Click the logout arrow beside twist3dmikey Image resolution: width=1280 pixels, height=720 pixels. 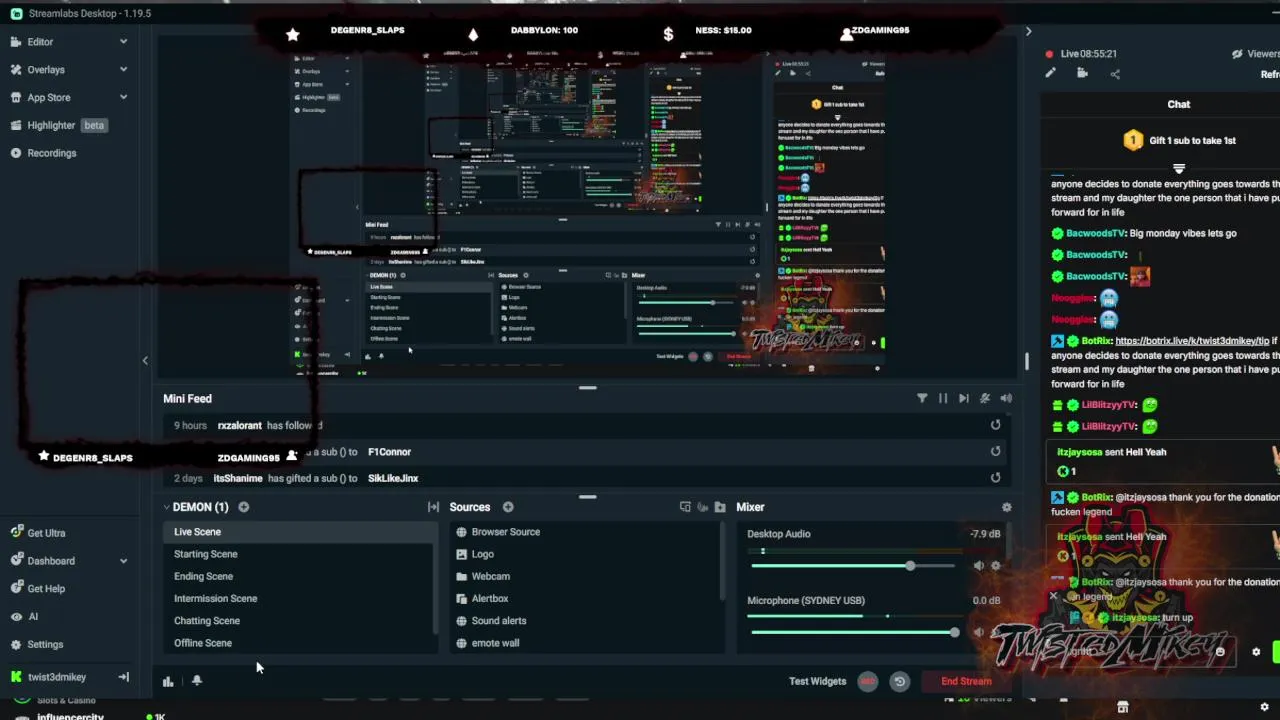point(123,677)
